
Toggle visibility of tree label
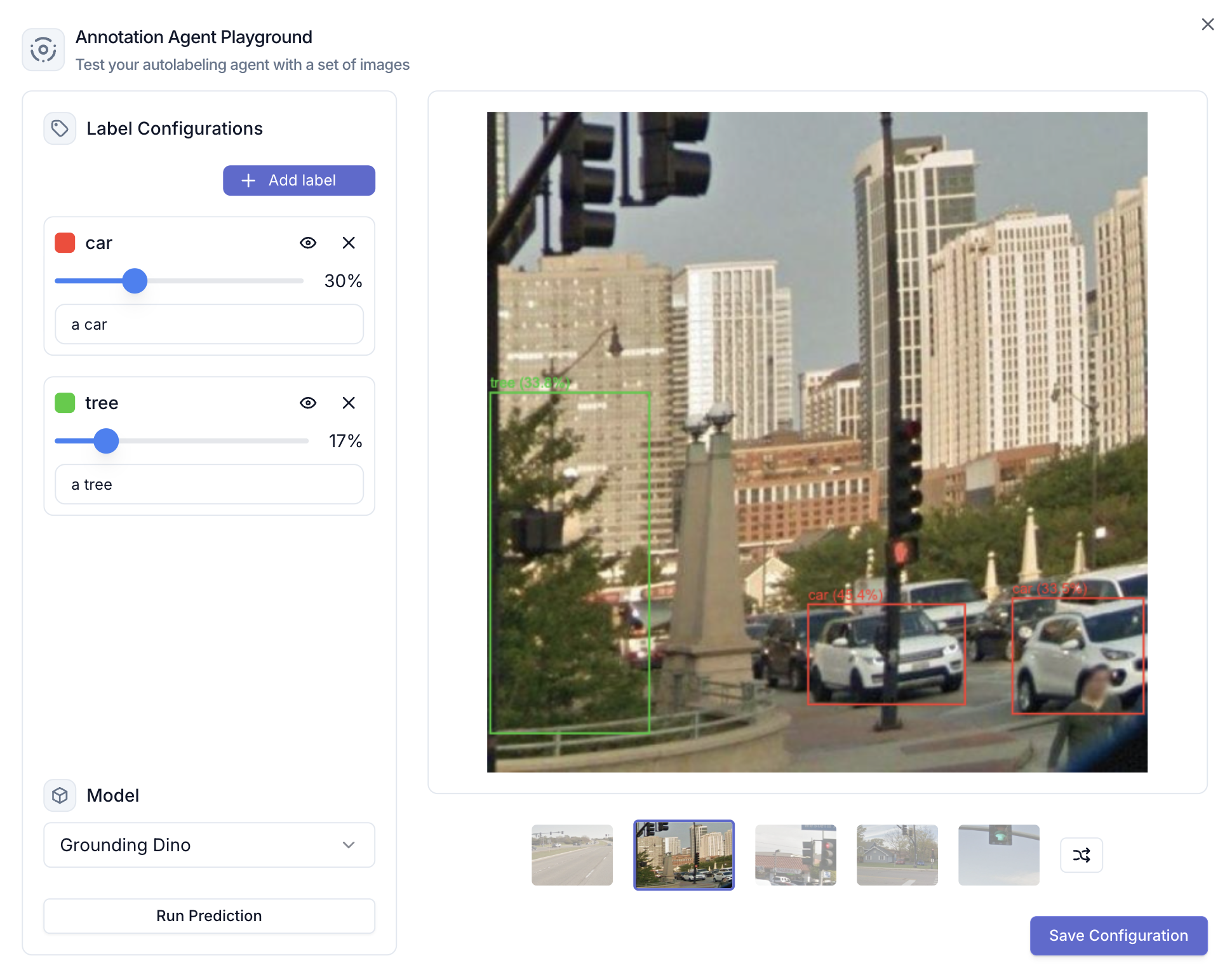pos(308,403)
